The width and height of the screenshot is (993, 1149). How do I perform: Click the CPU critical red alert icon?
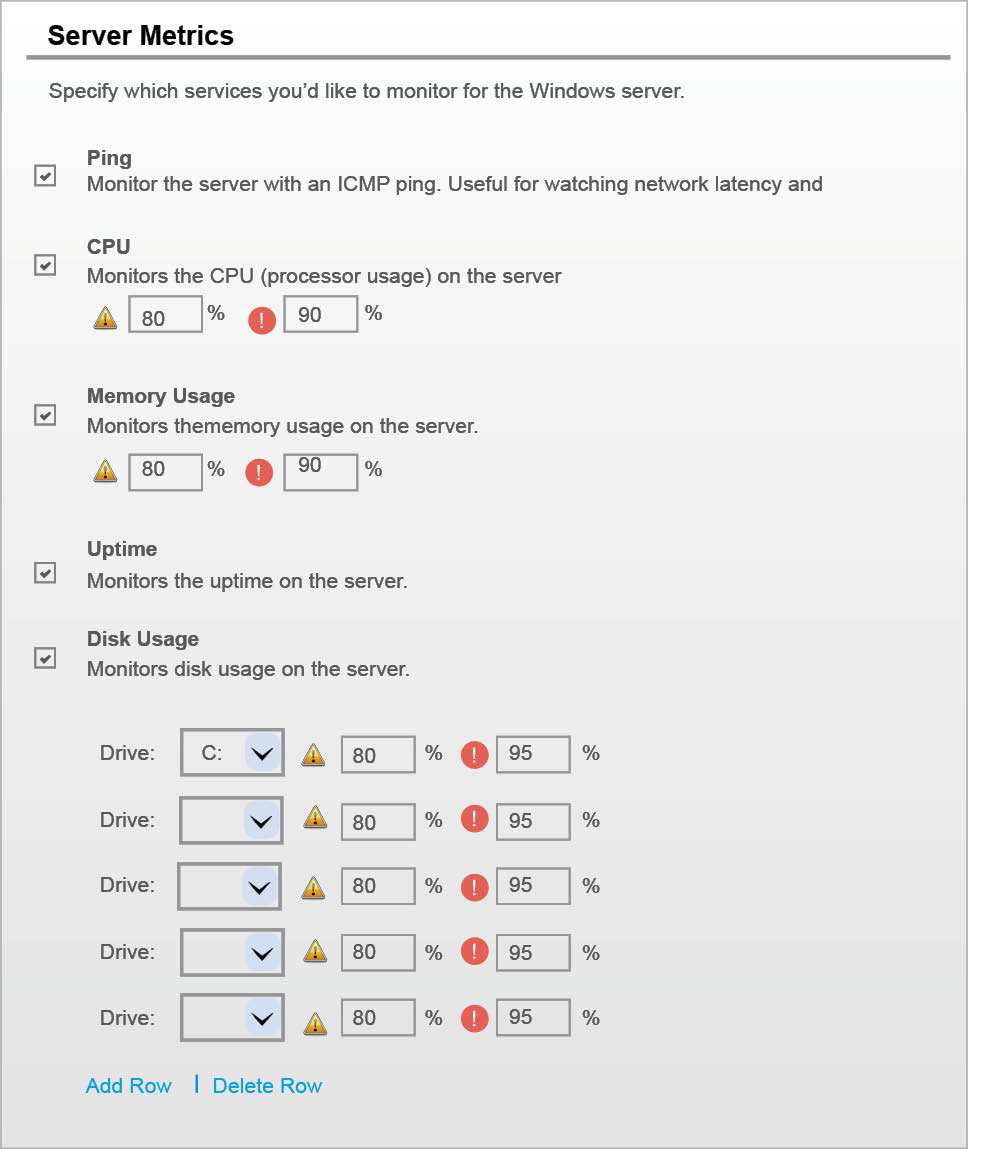[261, 320]
